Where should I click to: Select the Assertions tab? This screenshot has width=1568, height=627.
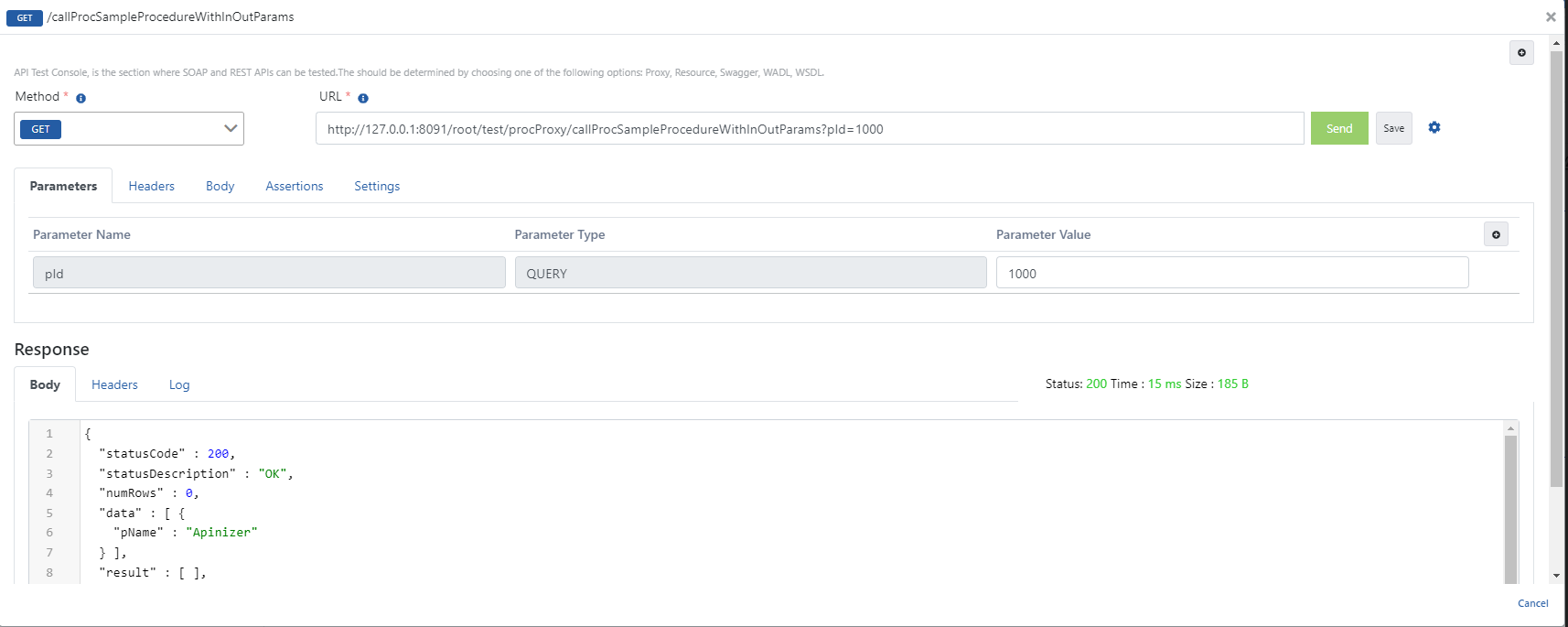pos(294,186)
